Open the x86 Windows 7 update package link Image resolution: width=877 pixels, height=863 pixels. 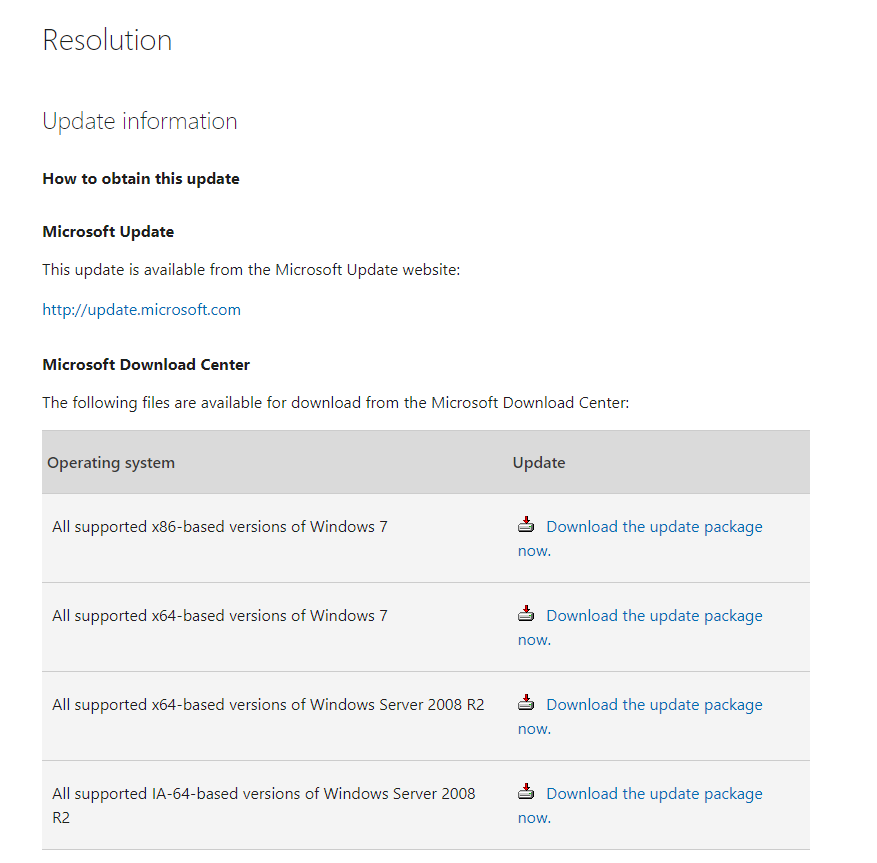(654, 527)
